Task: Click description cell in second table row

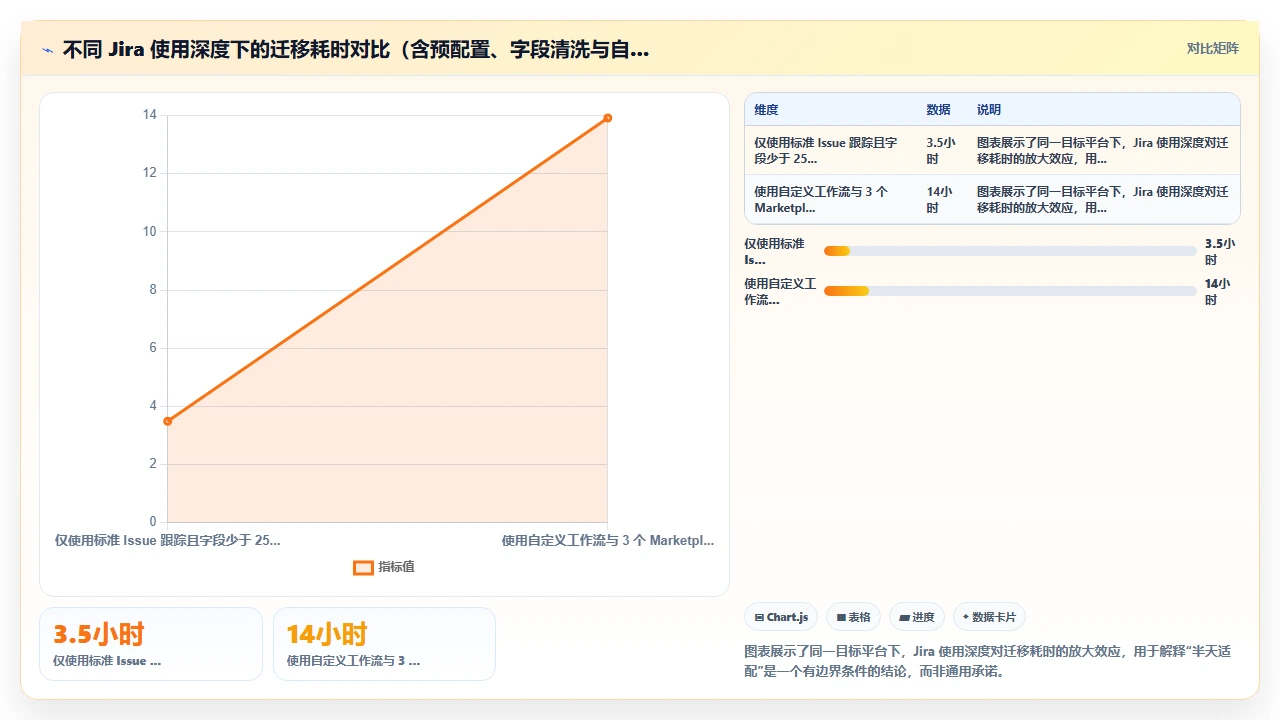Action: (x=1102, y=200)
